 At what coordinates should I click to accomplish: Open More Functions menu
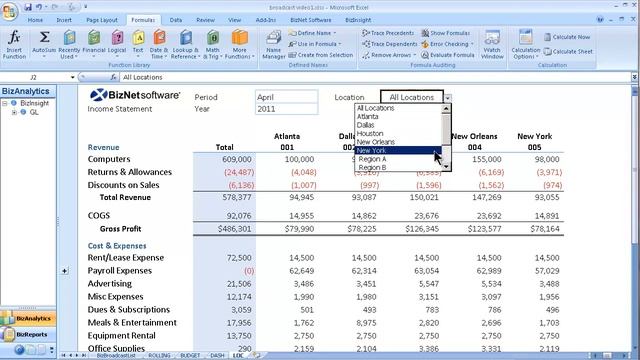[240, 45]
